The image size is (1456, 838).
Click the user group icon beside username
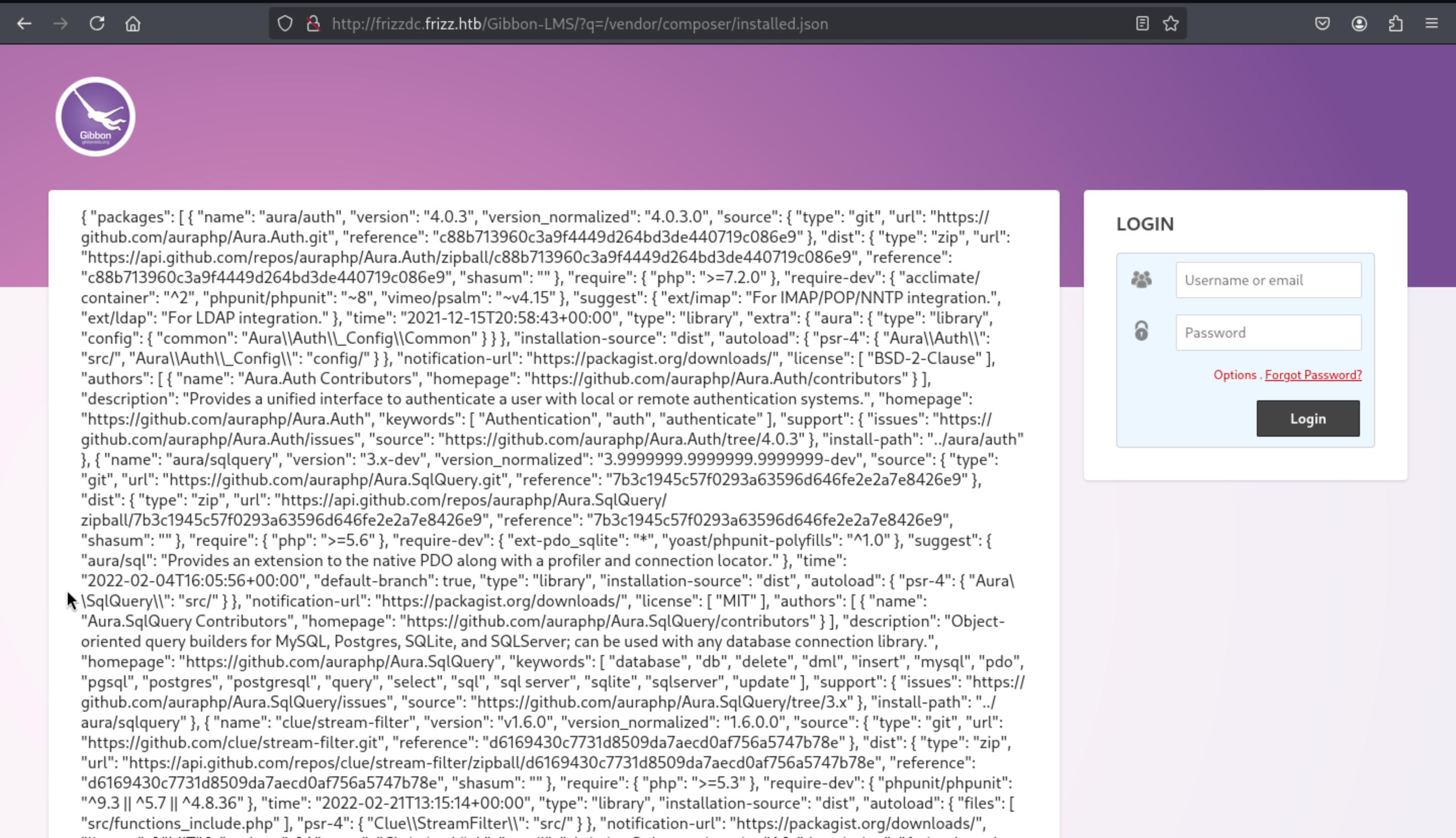point(1141,280)
